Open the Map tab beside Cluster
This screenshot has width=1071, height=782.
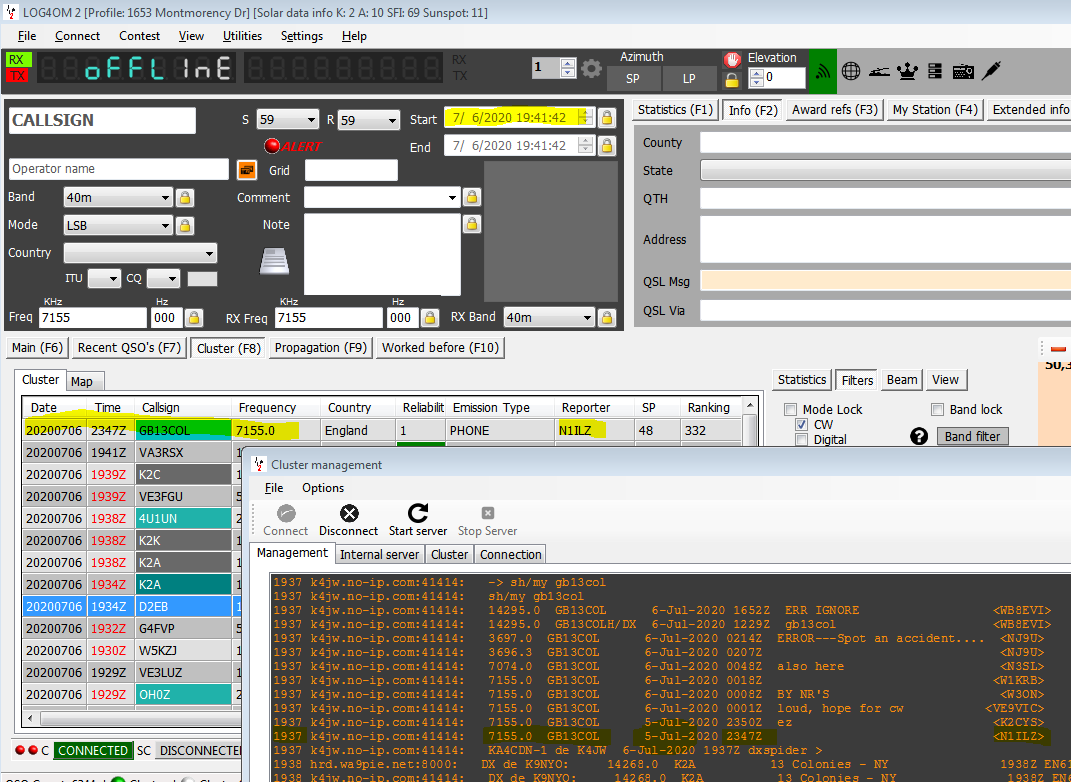pyautogui.click(x=81, y=382)
